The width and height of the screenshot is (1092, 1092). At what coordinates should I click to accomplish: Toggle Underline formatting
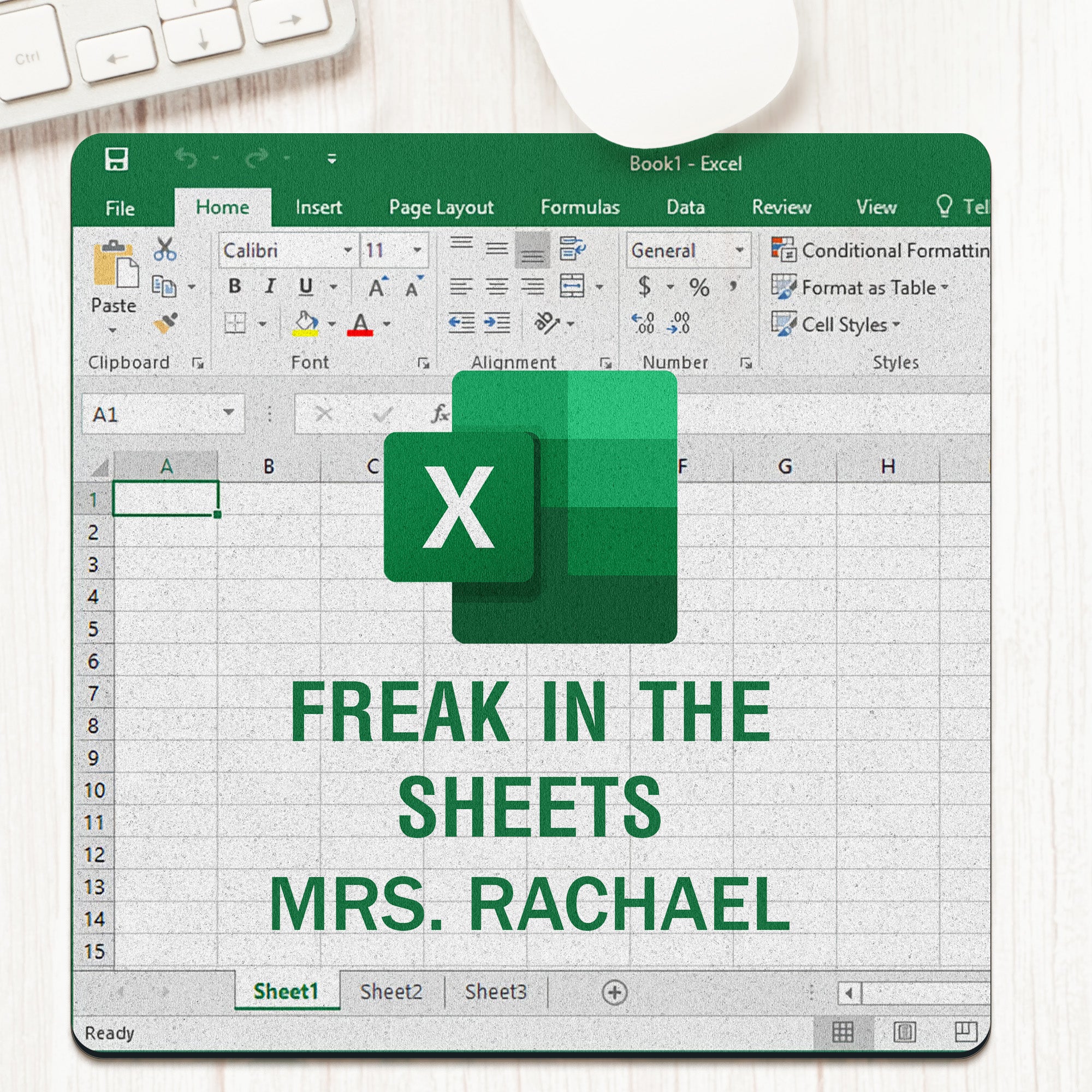(x=306, y=287)
